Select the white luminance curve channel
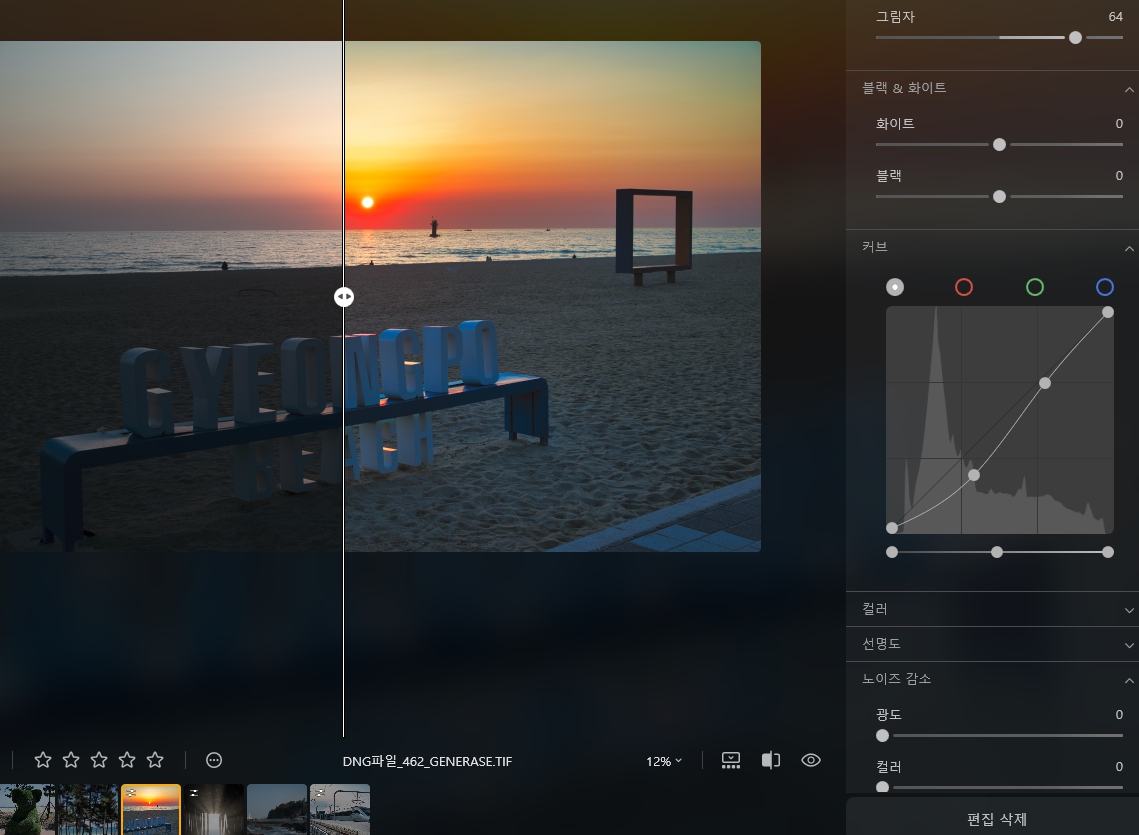Screen dimensions: 1139x835 pos(895,287)
